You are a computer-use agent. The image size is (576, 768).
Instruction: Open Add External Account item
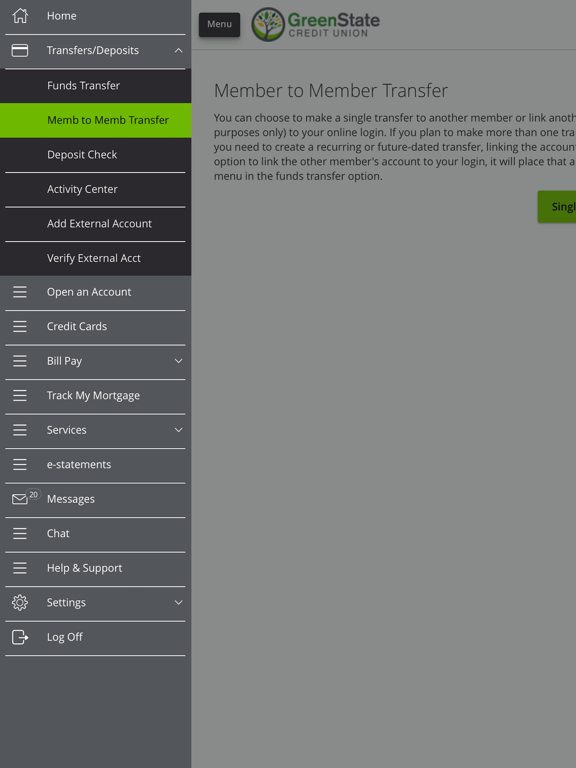click(x=96, y=224)
